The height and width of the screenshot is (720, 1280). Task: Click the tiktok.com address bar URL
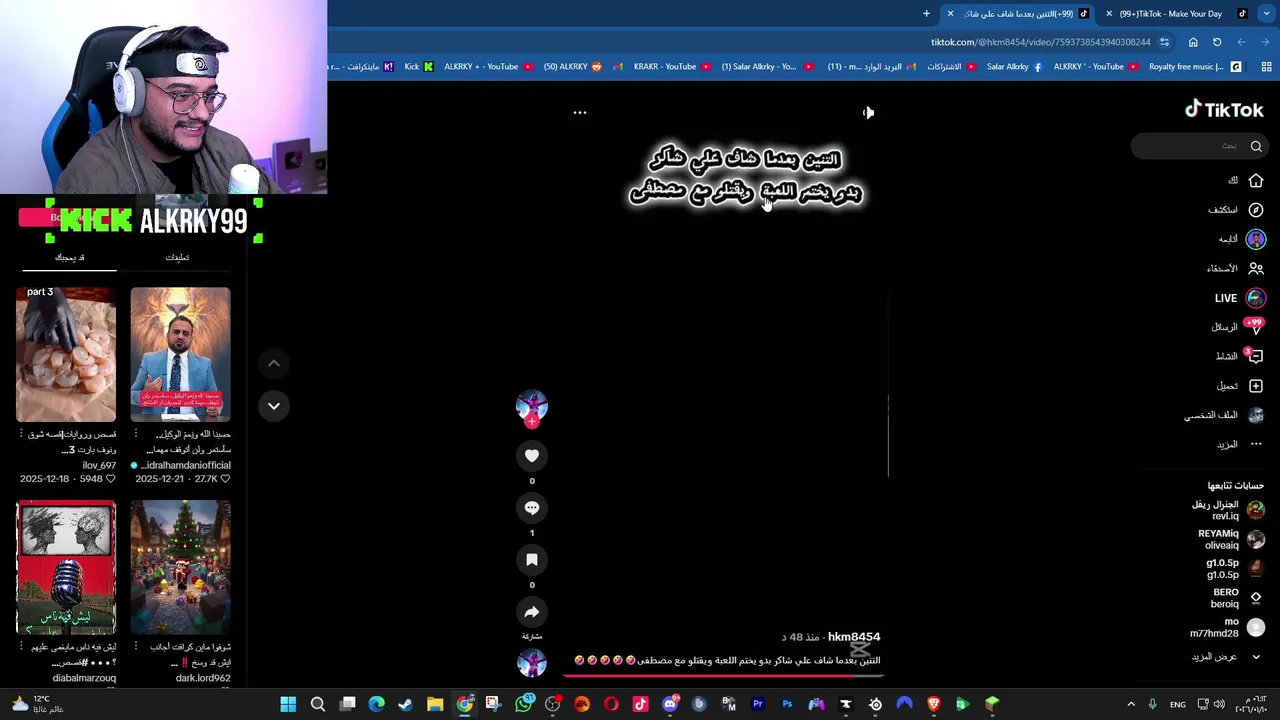pos(1040,42)
